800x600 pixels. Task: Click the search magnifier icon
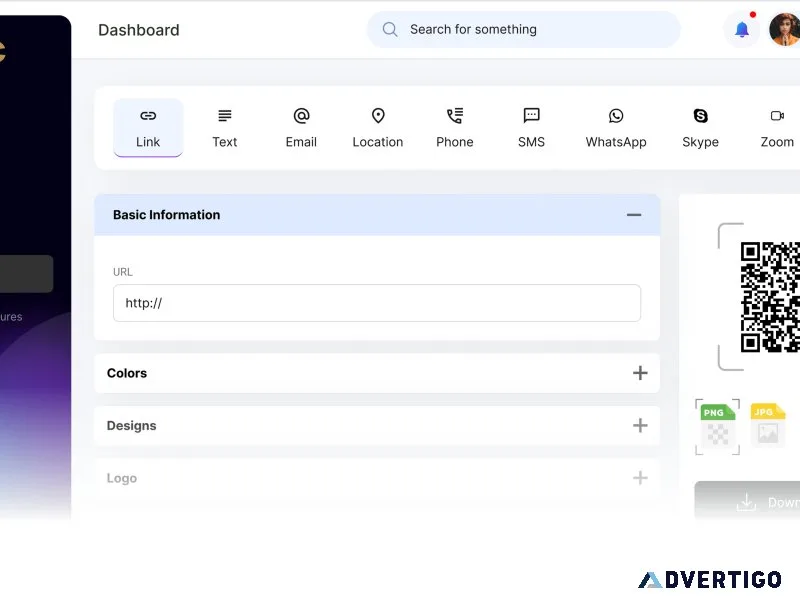[x=390, y=29]
